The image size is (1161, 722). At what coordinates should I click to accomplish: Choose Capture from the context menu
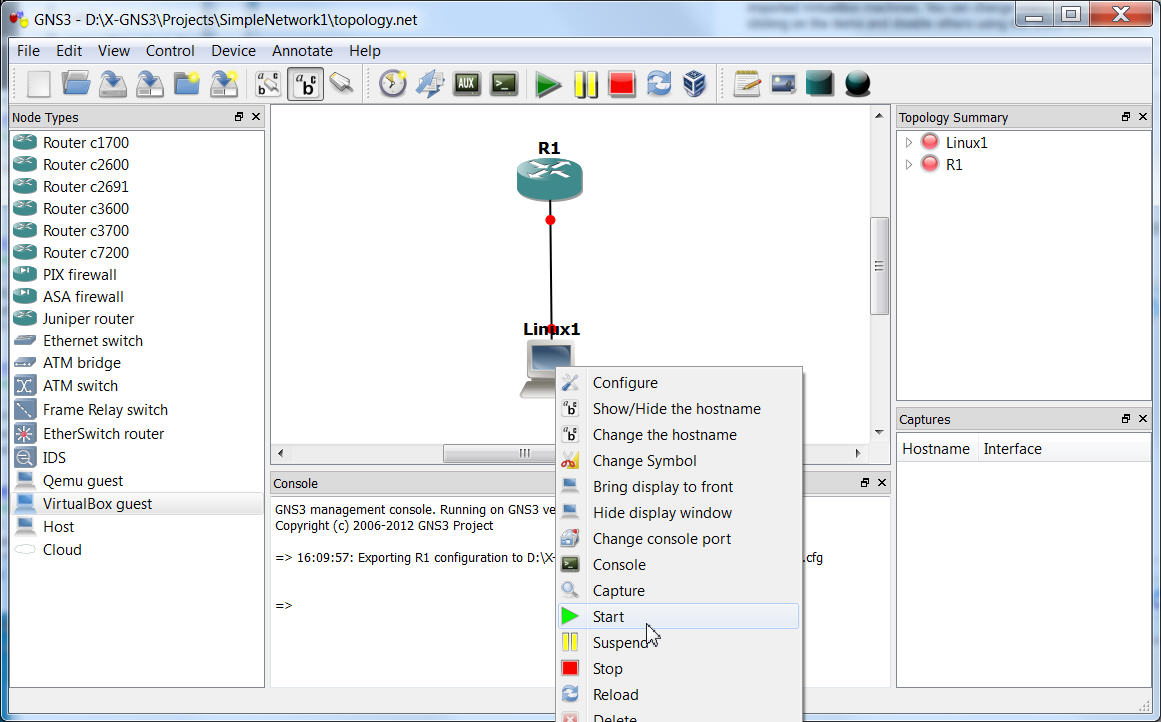(678, 590)
